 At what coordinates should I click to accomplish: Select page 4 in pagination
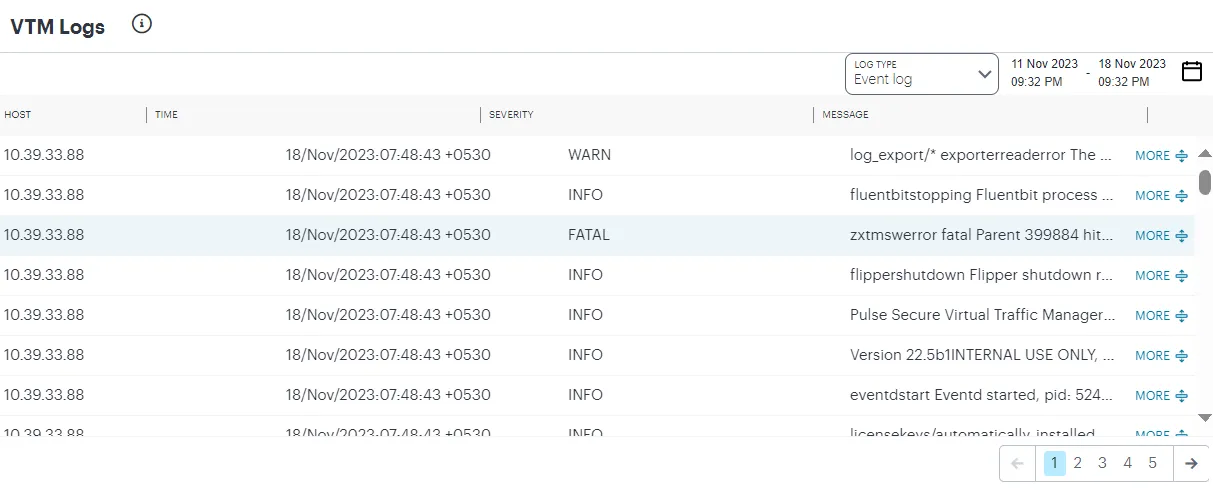point(1127,463)
